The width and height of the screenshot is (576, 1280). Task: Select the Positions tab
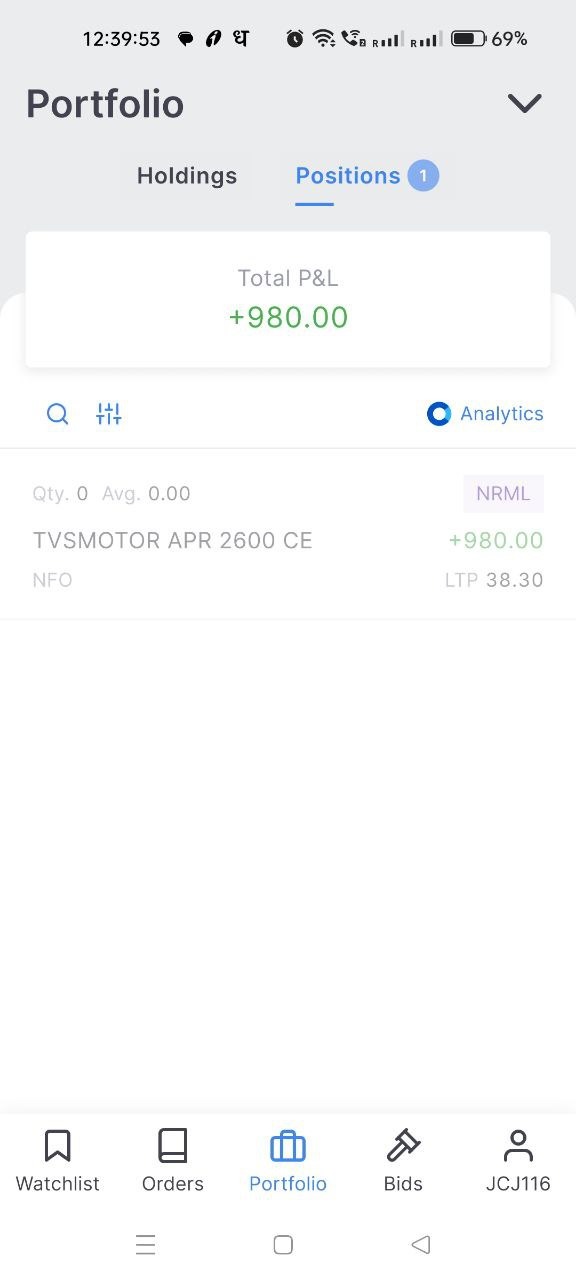(x=348, y=176)
